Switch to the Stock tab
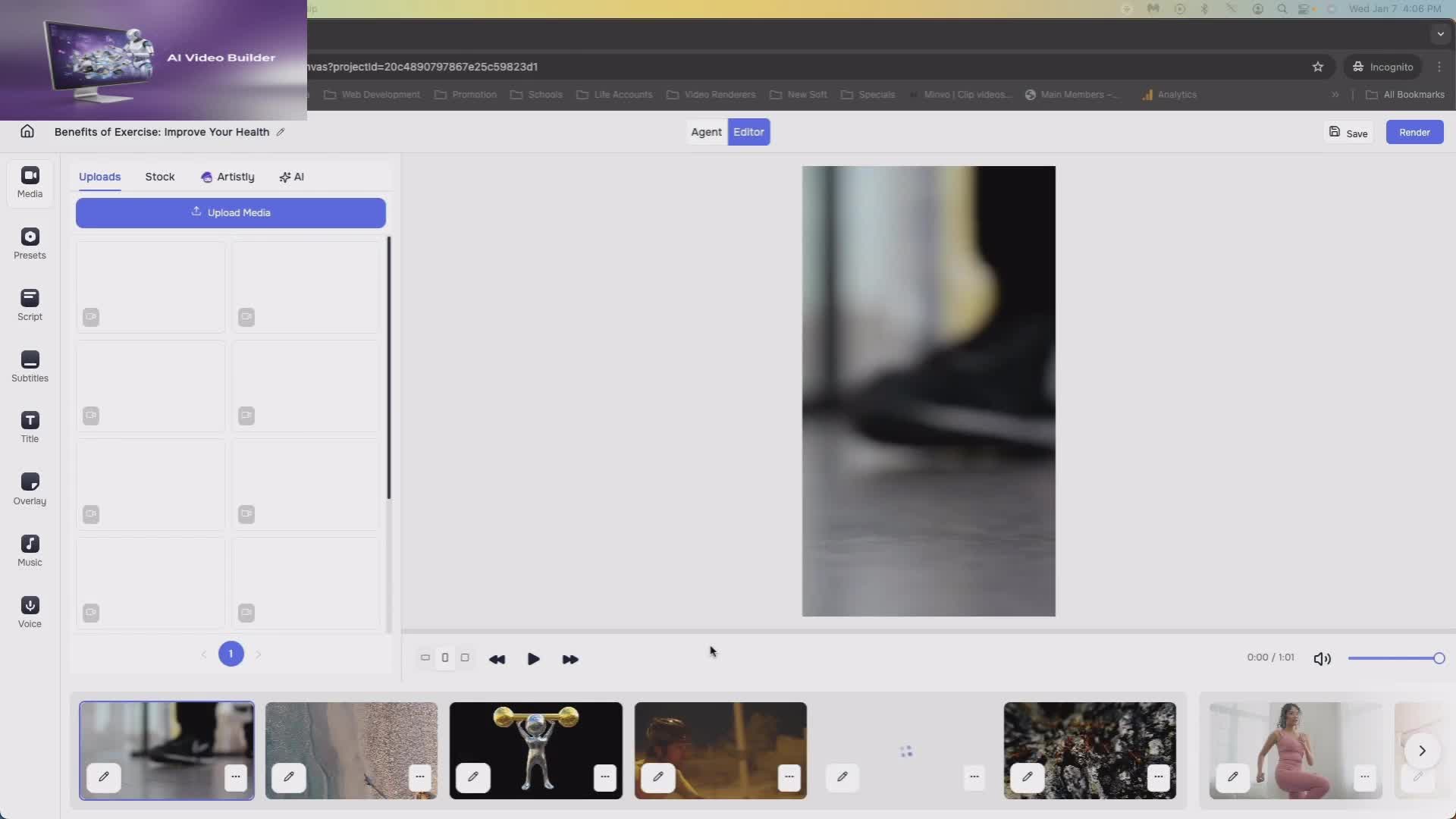 click(x=160, y=177)
